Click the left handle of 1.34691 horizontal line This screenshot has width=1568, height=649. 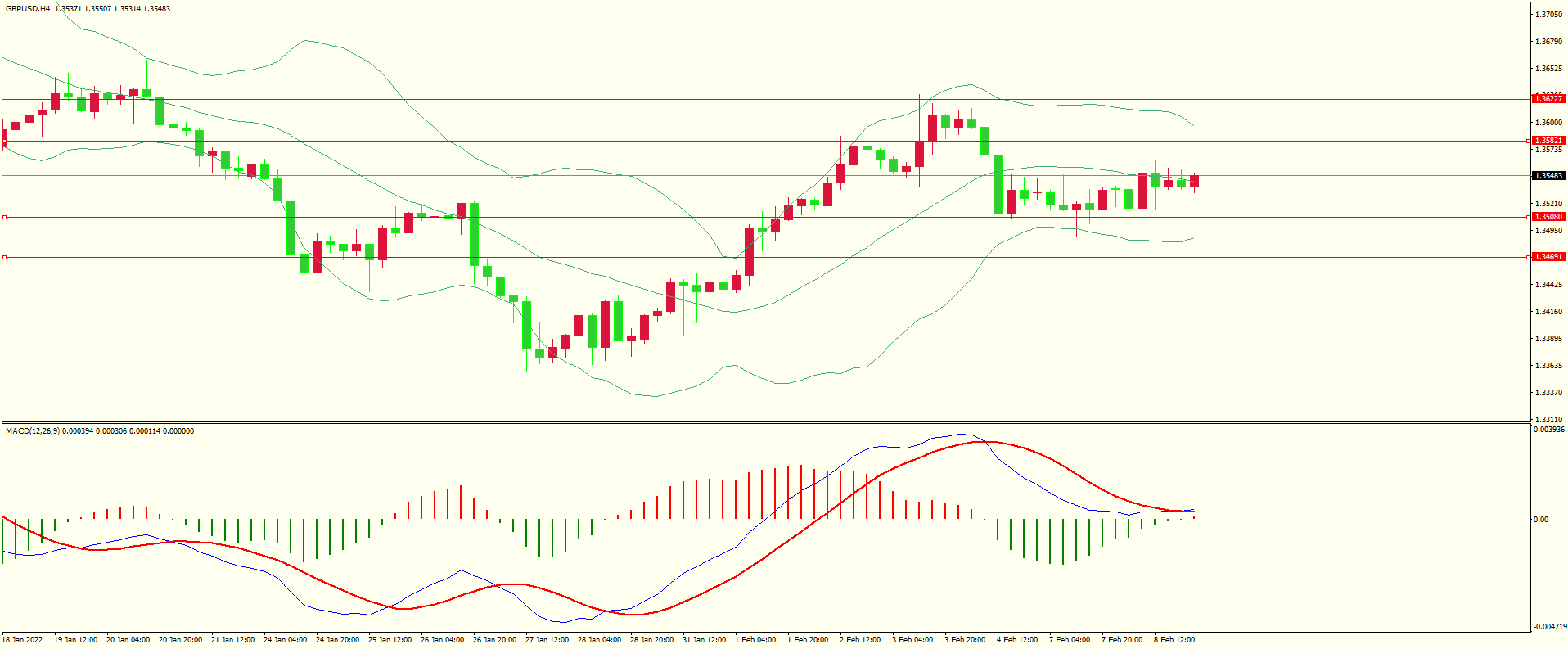click(x=5, y=257)
